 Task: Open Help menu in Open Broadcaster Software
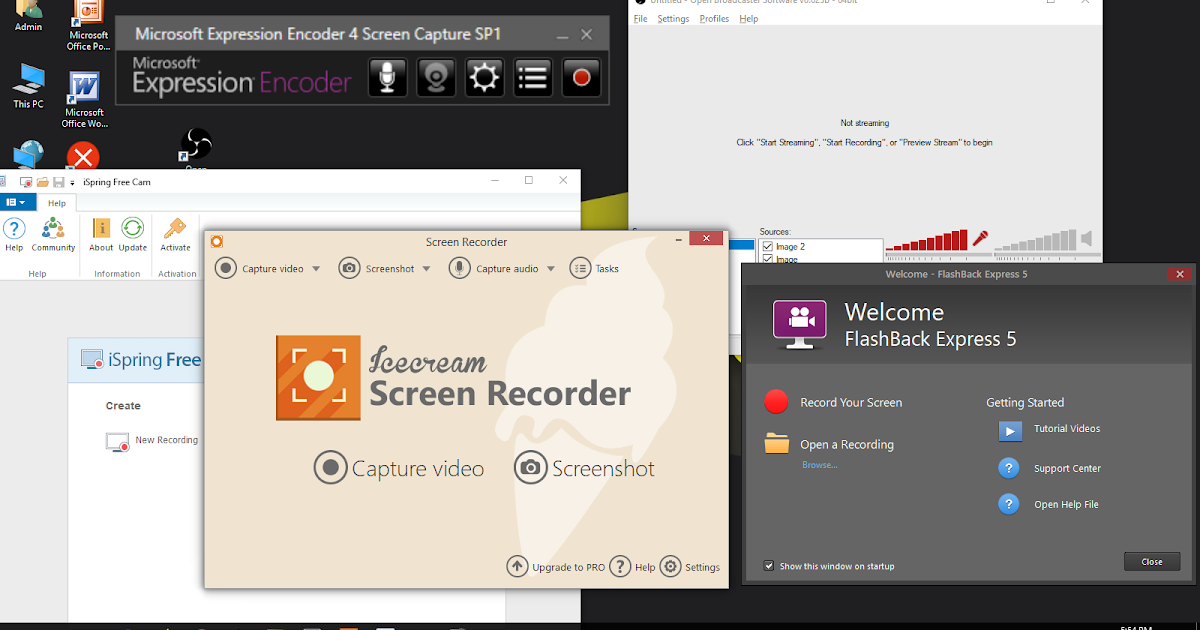[748, 19]
